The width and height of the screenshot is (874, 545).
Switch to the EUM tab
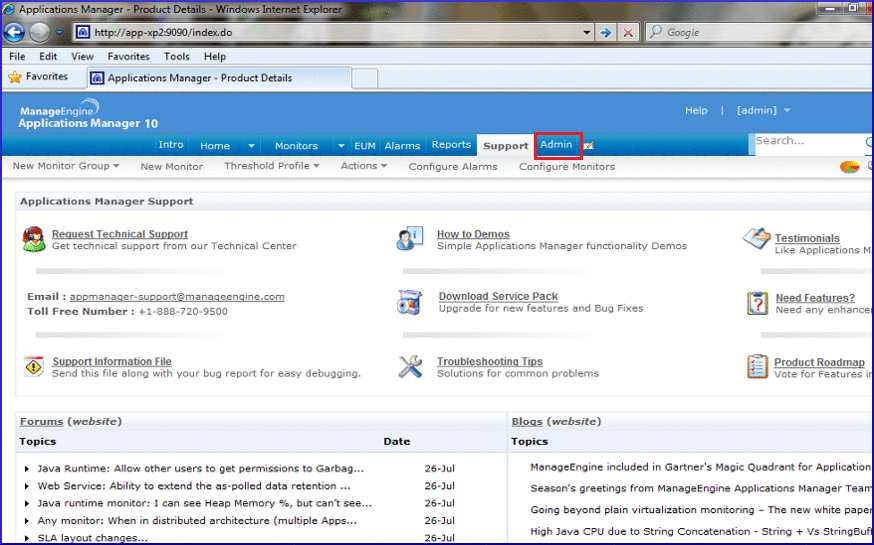tap(365, 145)
